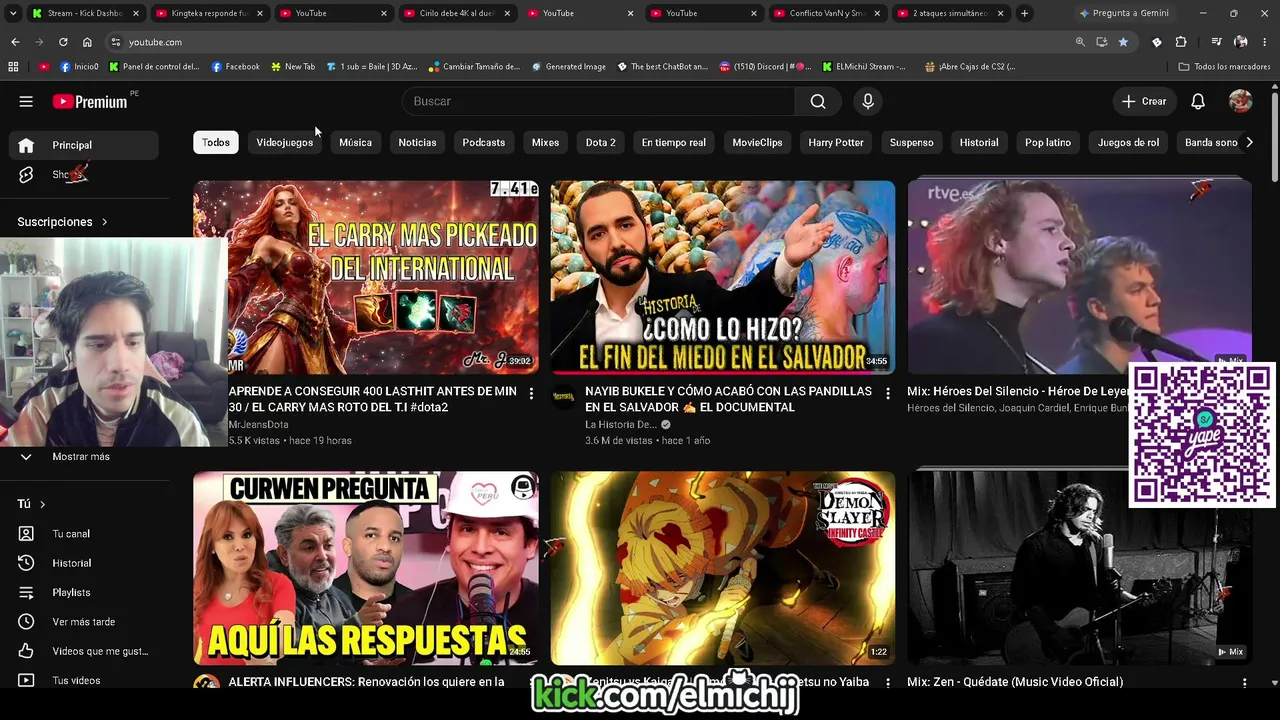Open the Todos los marcadores folder
The image size is (1280, 720).
[1224, 67]
